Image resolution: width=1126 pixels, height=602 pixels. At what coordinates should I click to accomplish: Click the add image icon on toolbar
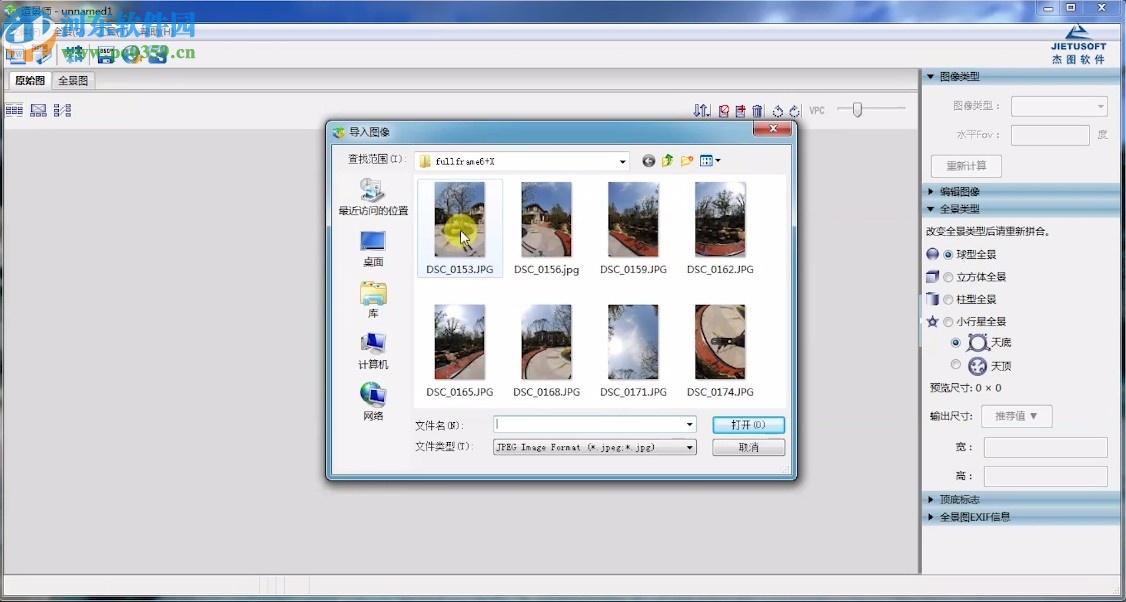[740, 110]
